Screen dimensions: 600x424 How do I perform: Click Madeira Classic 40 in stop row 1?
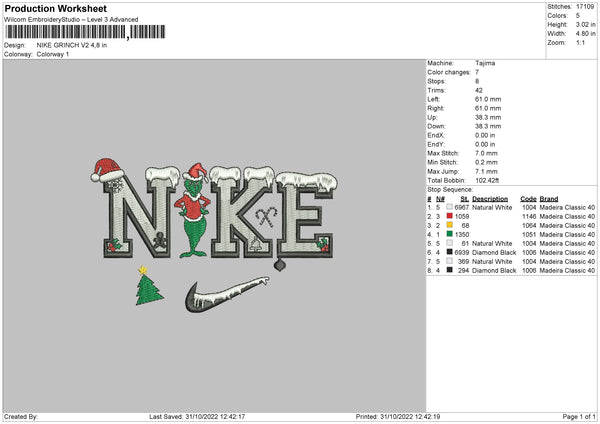567,207
